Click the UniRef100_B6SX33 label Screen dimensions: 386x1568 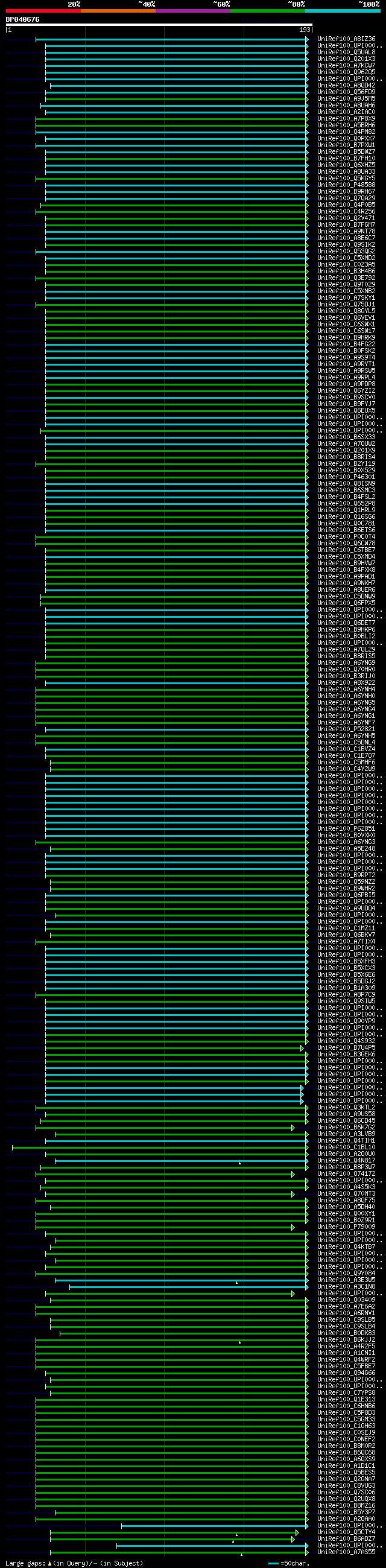(x=346, y=437)
